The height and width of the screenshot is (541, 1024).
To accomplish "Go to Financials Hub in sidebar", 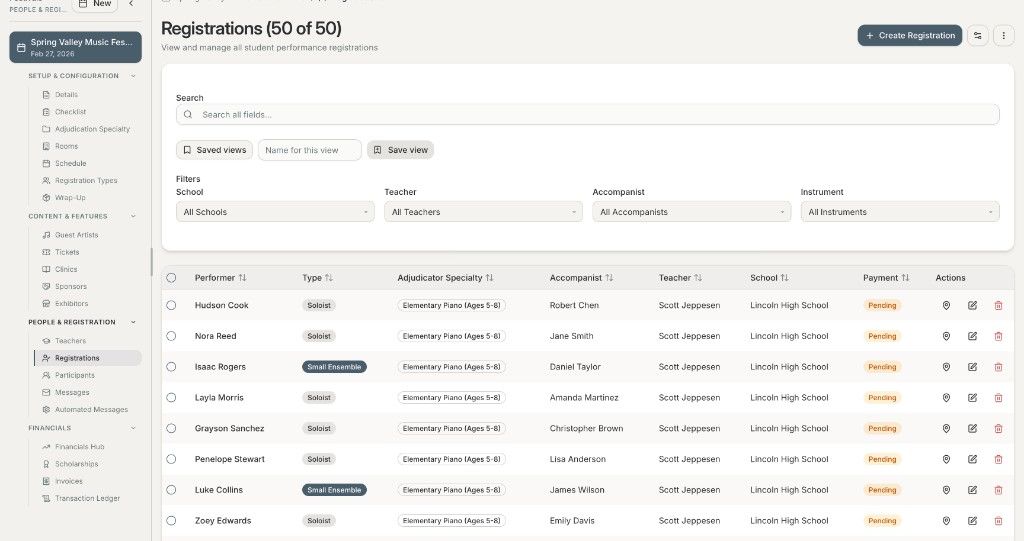I will point(79,447).
